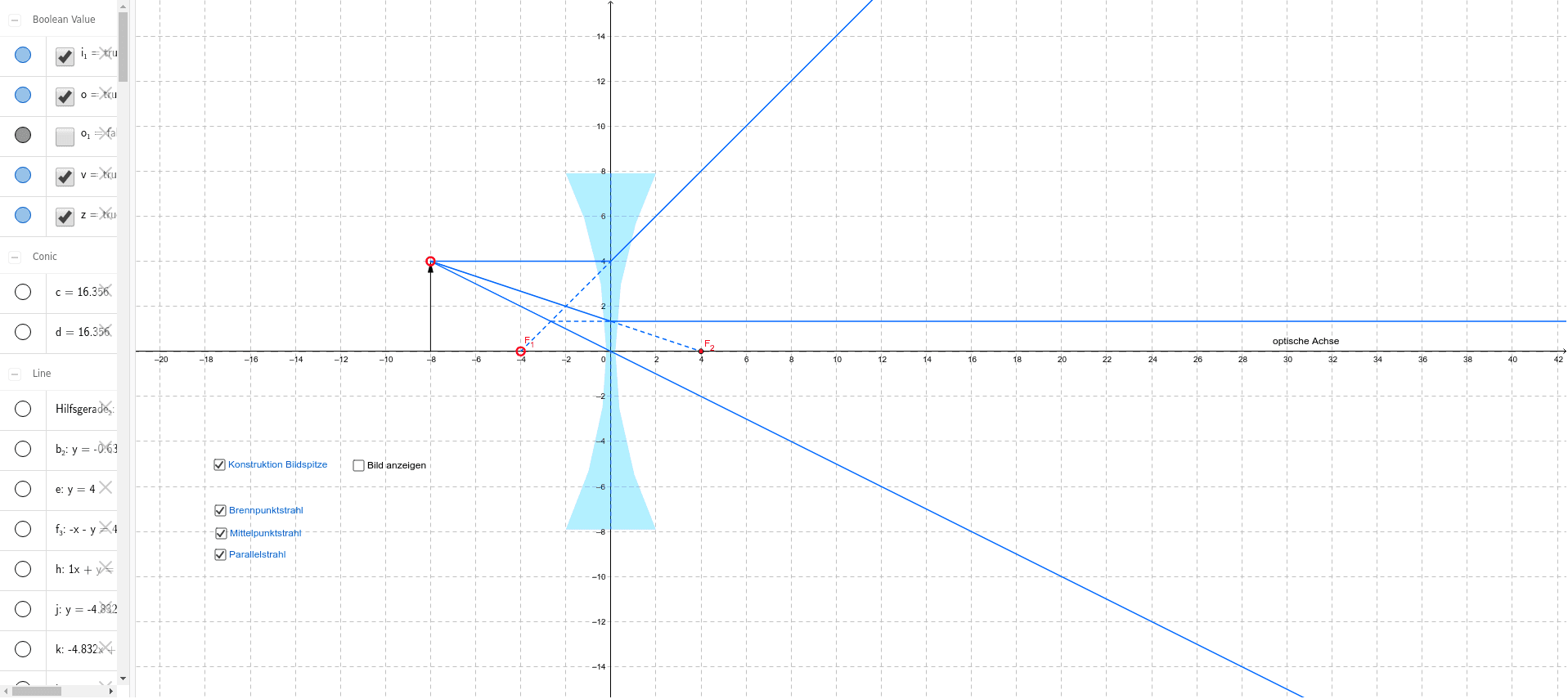The width and height of the screenshot is (1568, 699).
Task: Uncheck the Brennpunktstrahl checkbox
Action: [x=220, y=510]
